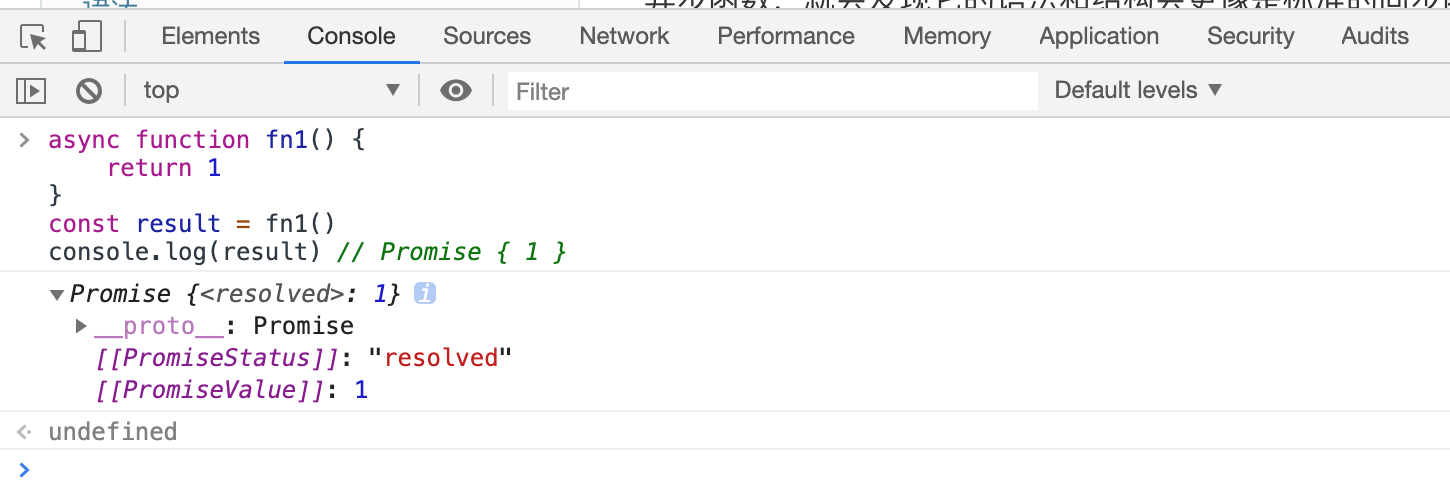Open the Audits tab

[x=1375, y=37]
